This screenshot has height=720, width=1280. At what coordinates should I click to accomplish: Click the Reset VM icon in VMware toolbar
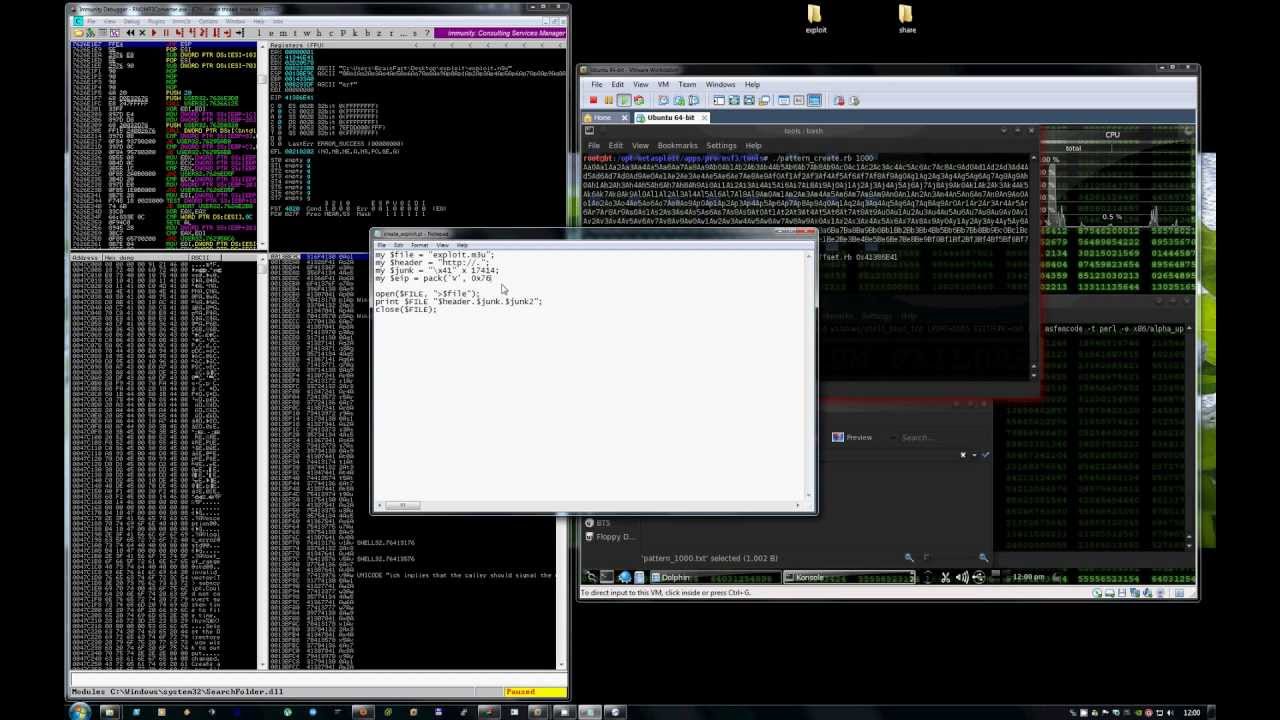point(639,100)
